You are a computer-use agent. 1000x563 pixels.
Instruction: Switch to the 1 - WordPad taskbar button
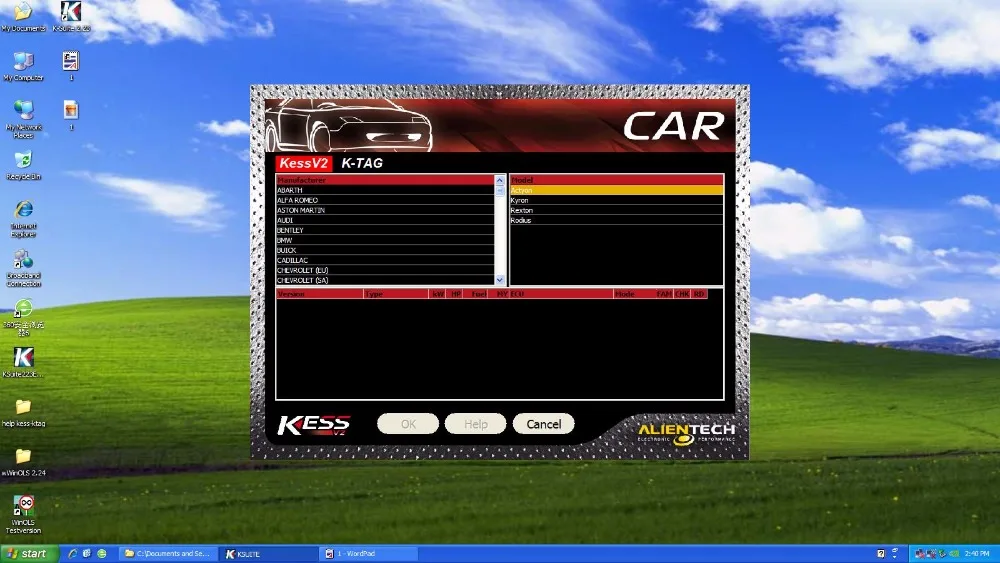pos(370,553)
